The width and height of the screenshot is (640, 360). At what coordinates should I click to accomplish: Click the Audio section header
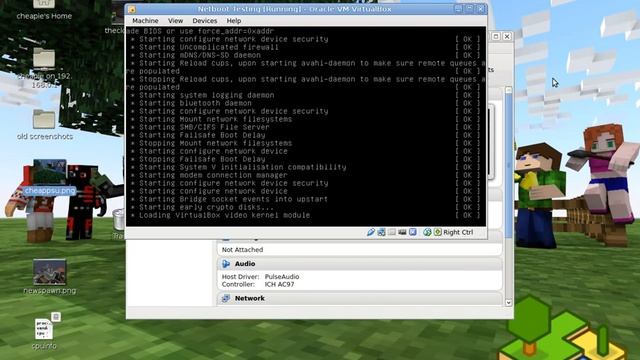[x=360, y=264]
